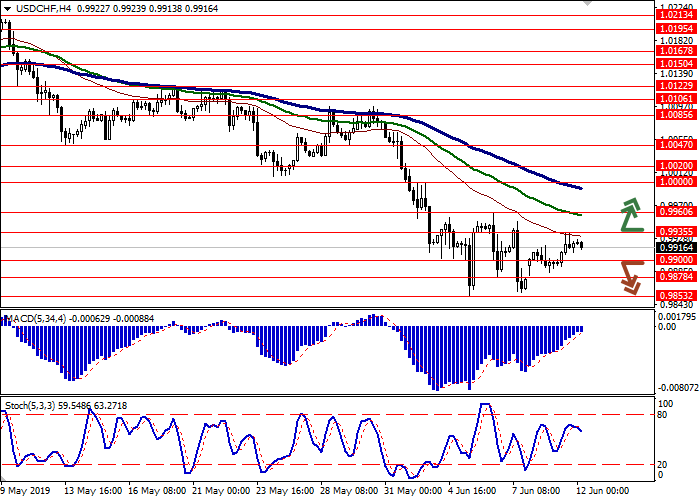This screenshot has width=700, height=500.
Task: Click the 0.99355 resistance level tag
Action: (x=676, y=232)
